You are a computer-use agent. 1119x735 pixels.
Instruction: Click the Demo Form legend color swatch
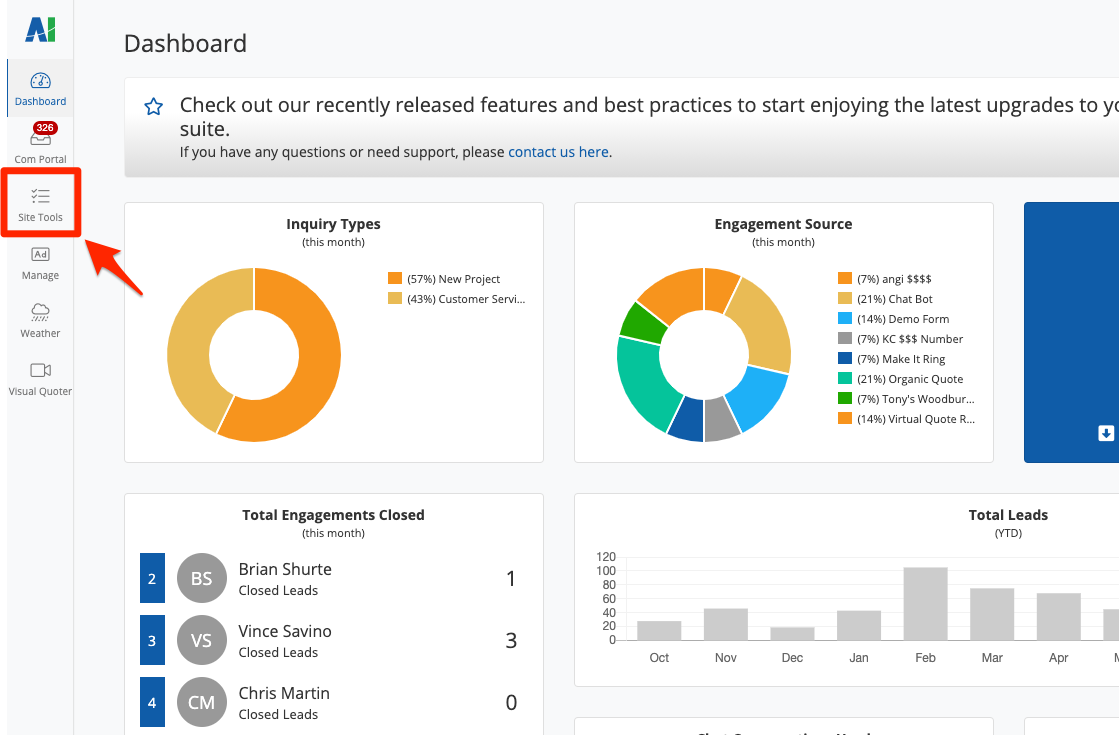[x=845, y=319]
